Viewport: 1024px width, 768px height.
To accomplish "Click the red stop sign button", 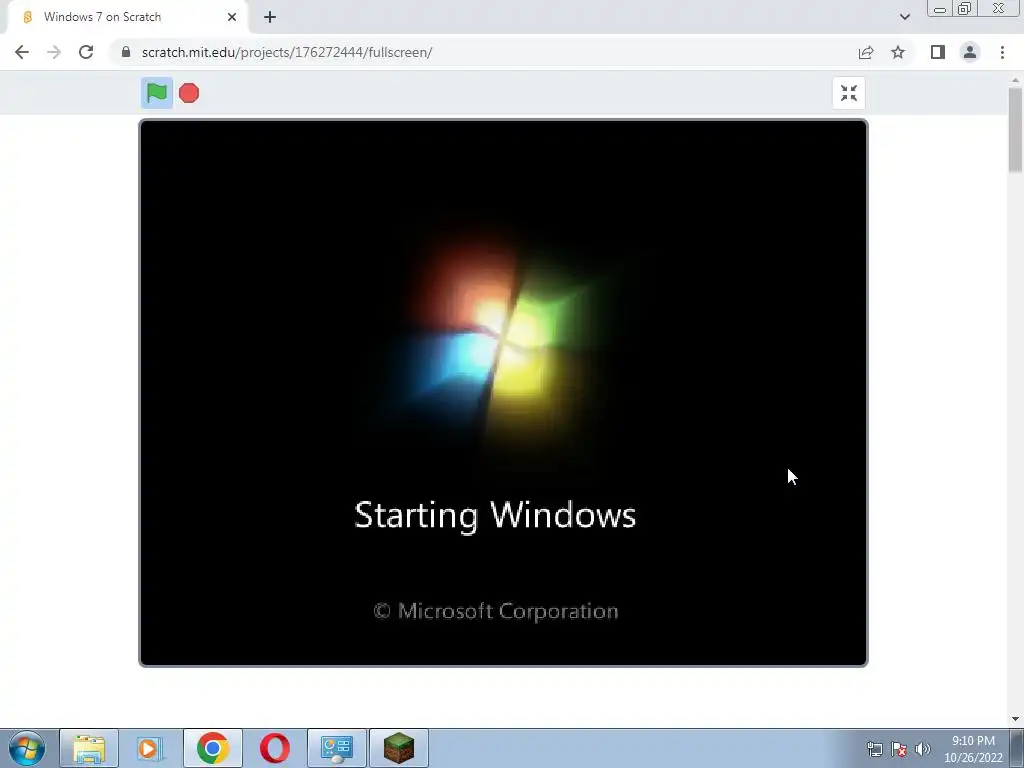I will [189, 93].
